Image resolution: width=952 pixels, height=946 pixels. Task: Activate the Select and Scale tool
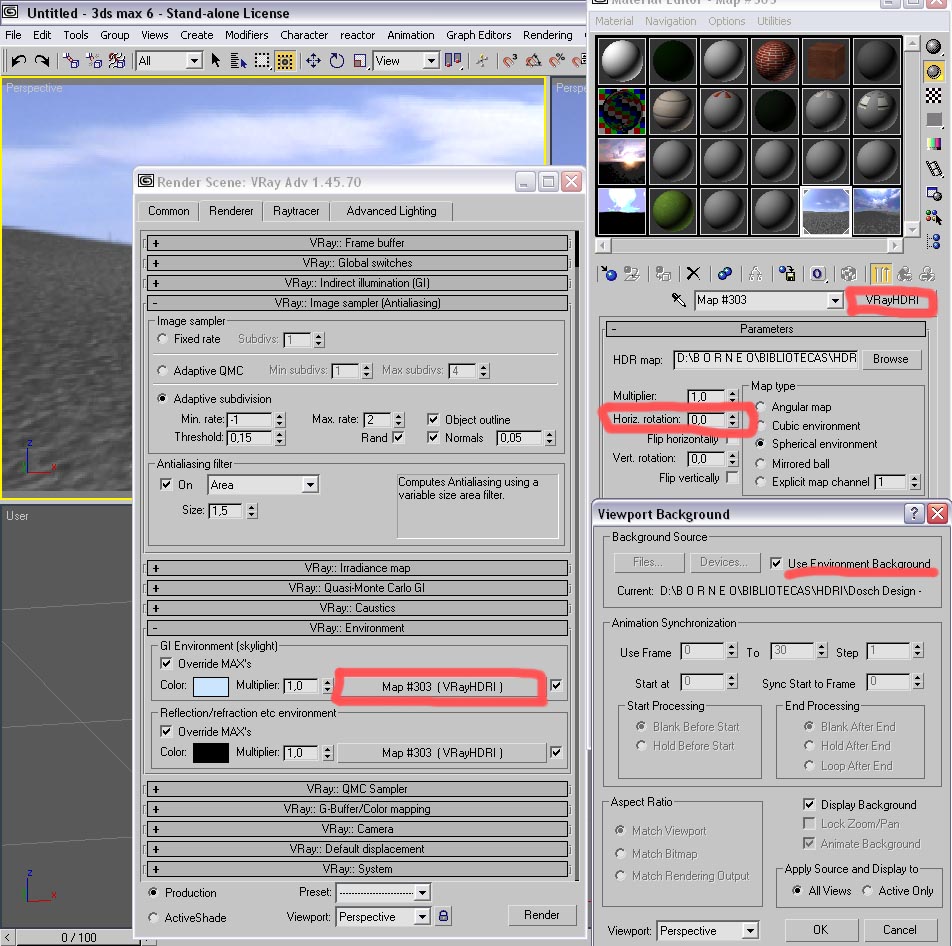tap(359, 61)
